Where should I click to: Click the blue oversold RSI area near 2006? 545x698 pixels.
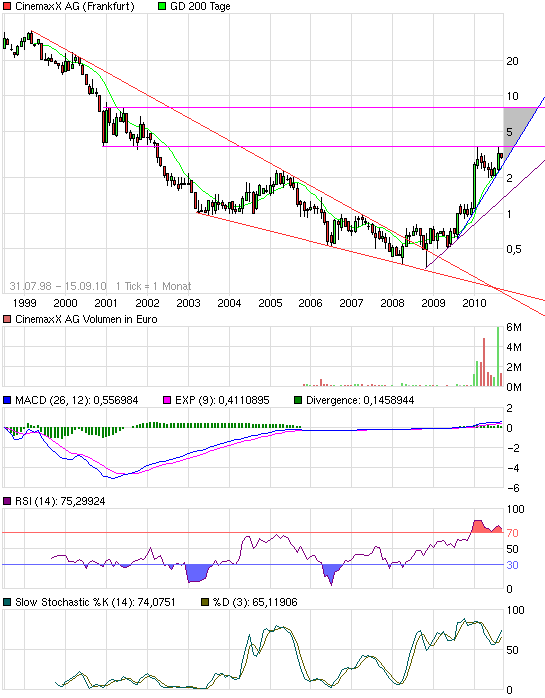click(330, 572)
